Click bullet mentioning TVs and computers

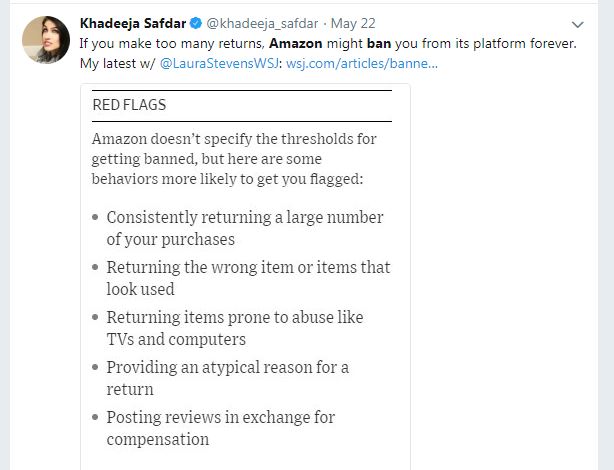tap(235, 328)
